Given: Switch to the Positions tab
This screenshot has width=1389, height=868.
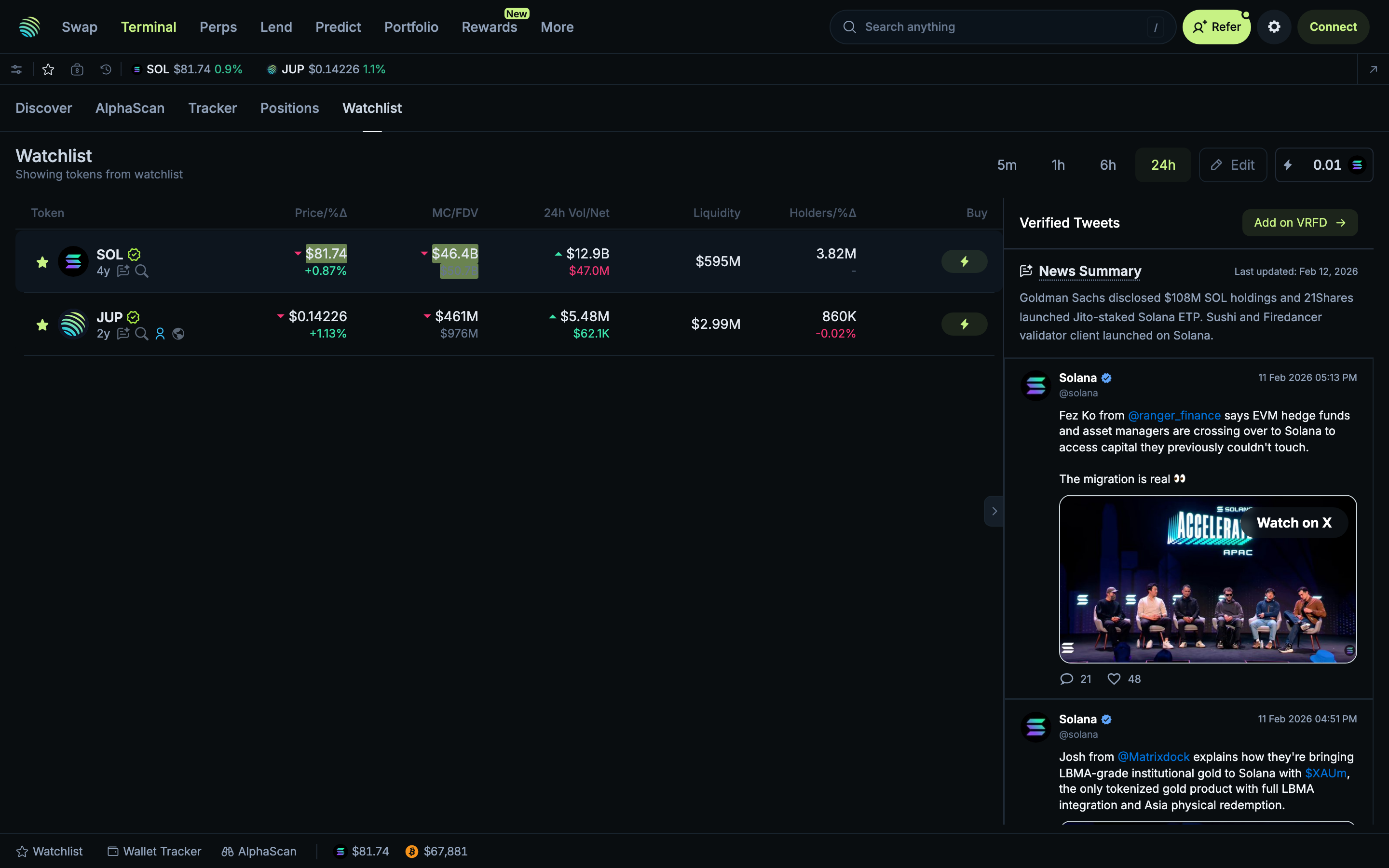Looking at the screenshot, I should [289, 108].
